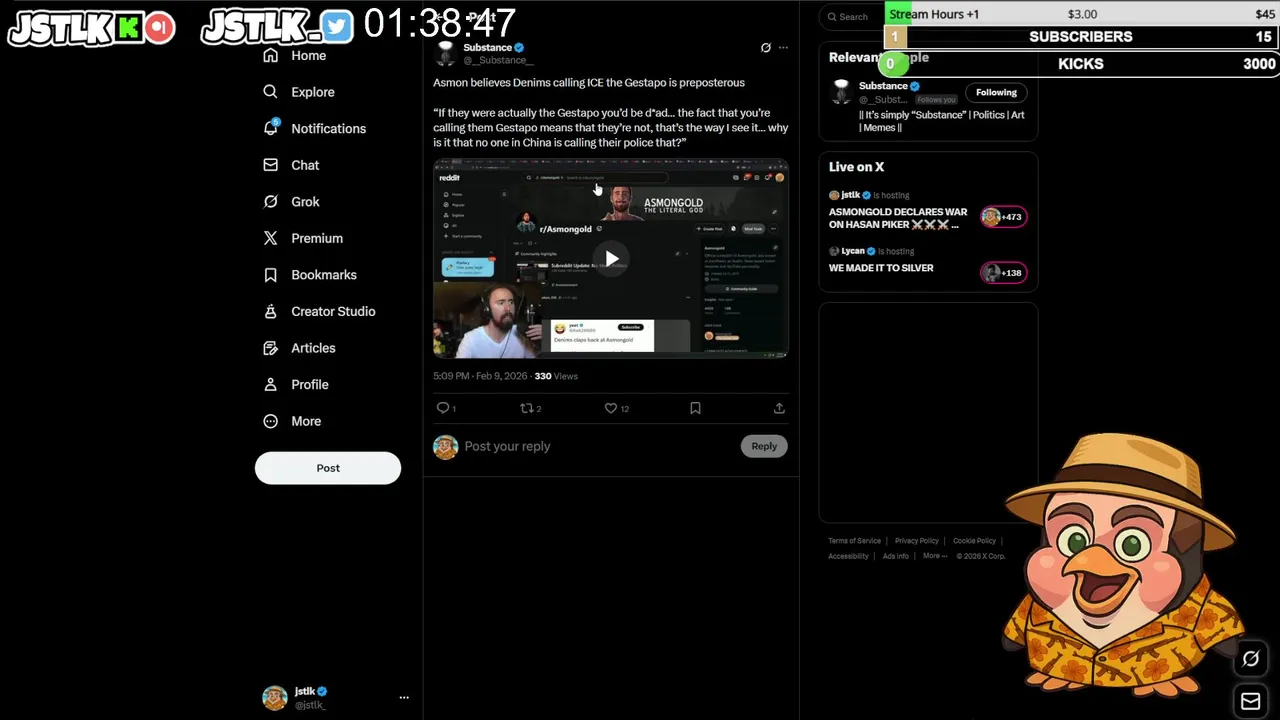The image size is (1280, 720).
Task: Click the SUBSCRIBERS goal bar
Action: (x=1080, y=36)
